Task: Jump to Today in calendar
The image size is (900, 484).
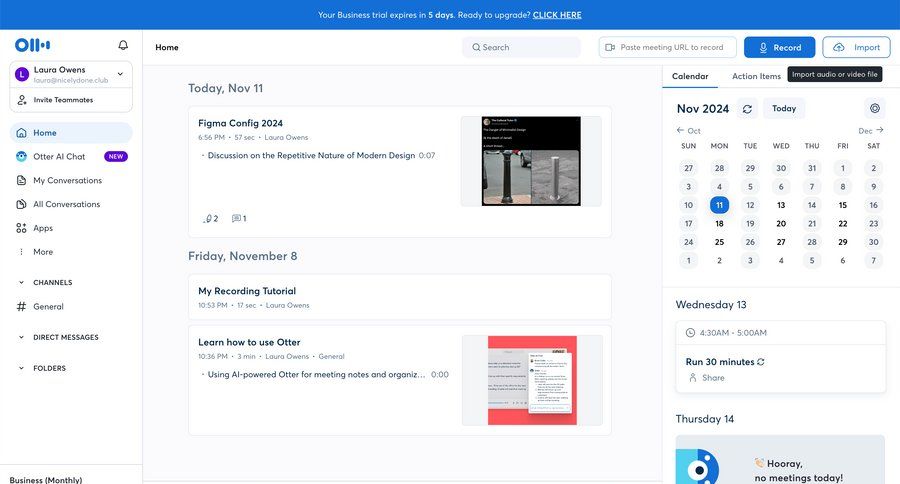Action: [783, 108]
